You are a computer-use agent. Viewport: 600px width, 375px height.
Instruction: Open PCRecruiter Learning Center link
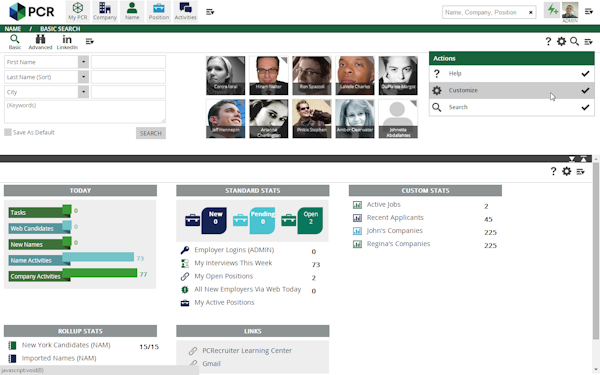(247, 351)
